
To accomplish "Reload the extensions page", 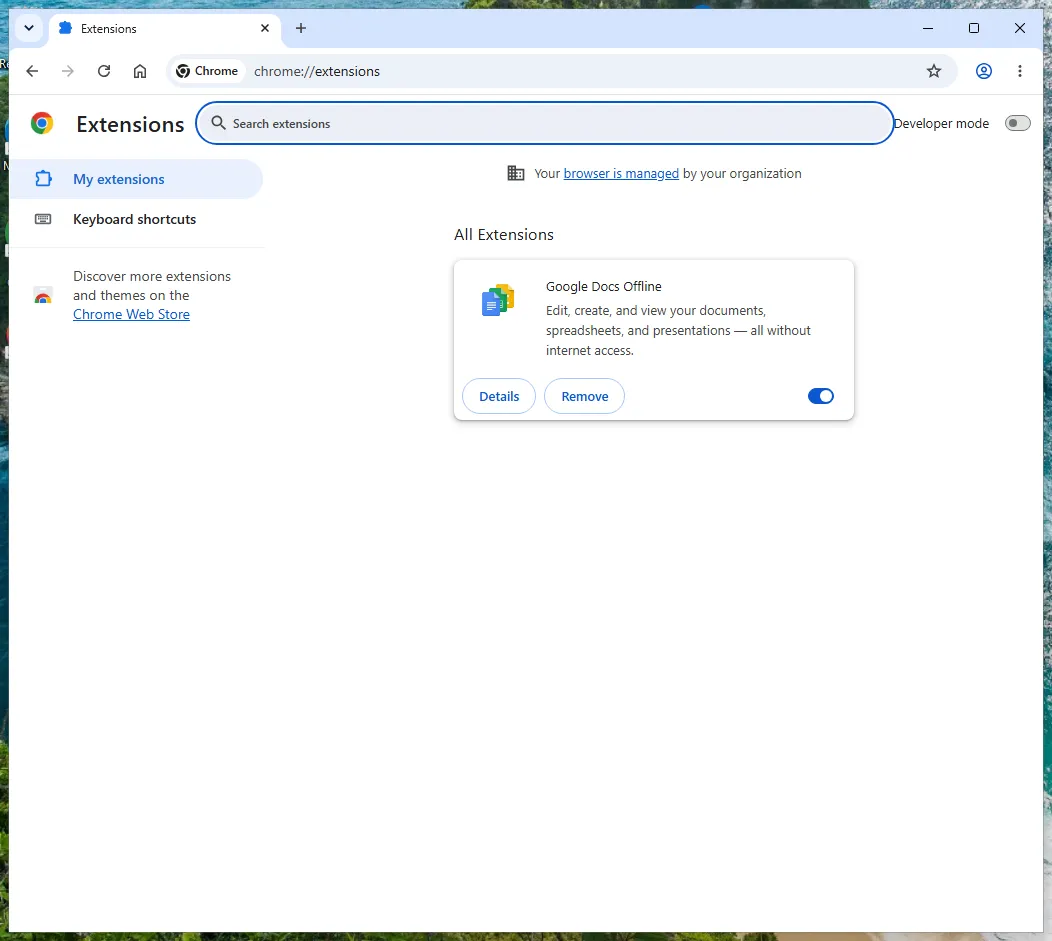I will [104, 71].
